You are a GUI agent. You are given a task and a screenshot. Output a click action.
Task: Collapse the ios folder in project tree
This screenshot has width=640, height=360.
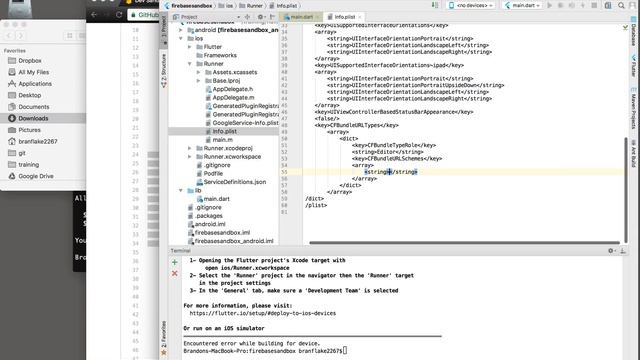(181, 38)
